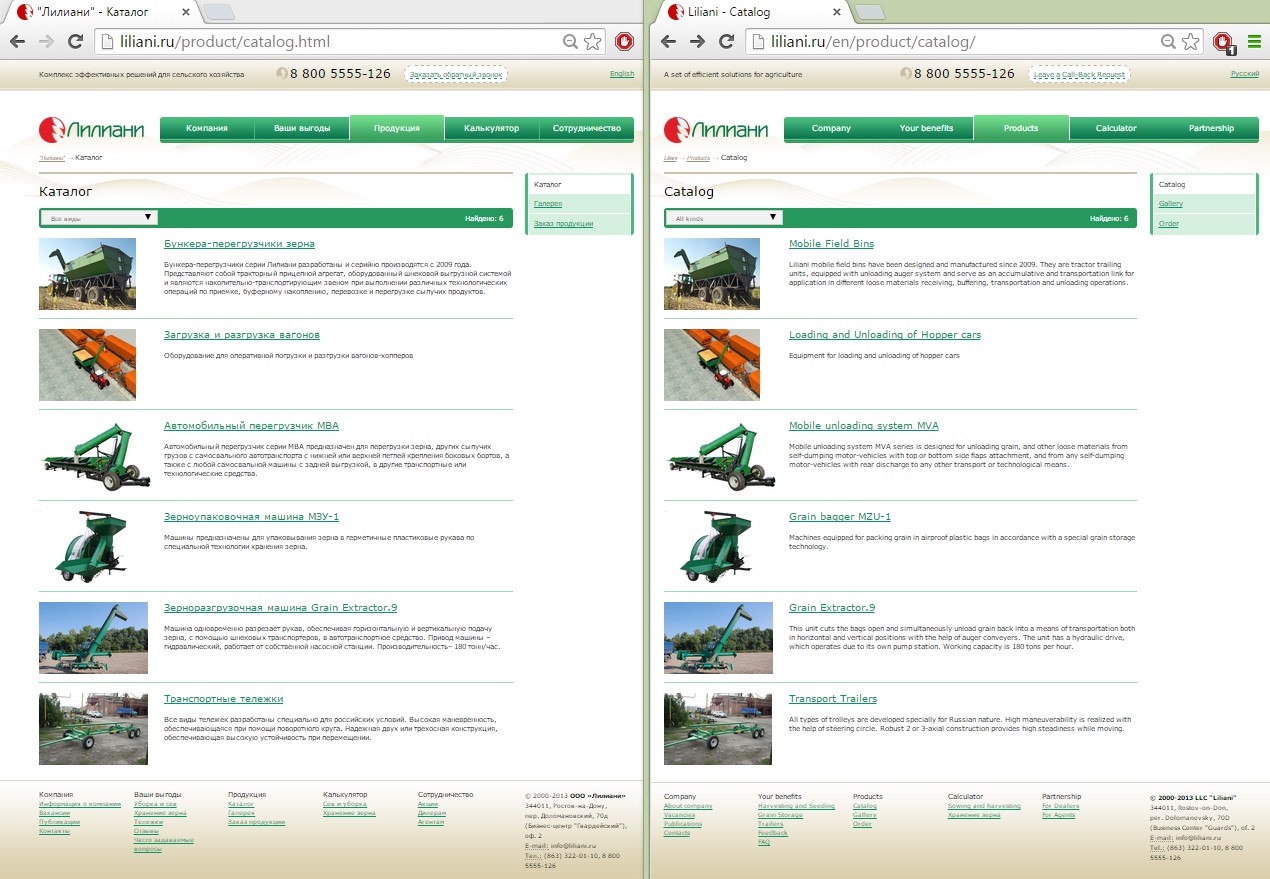
Task: Open "Загрузка и разгрузка вагонов" link
Action: [x=242, y=334]
